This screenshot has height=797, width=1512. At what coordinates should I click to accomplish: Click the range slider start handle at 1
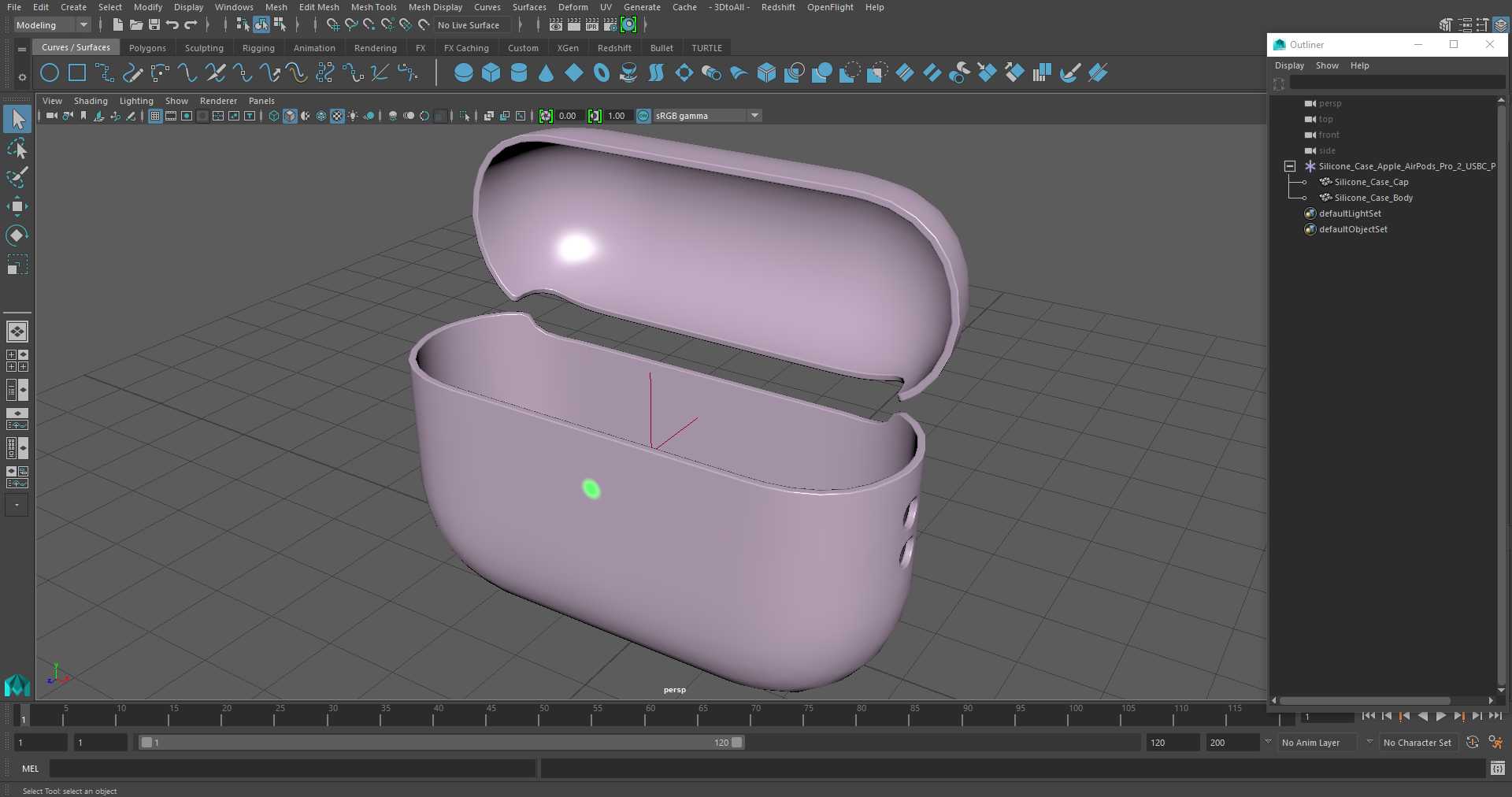[x=146, y=743]
